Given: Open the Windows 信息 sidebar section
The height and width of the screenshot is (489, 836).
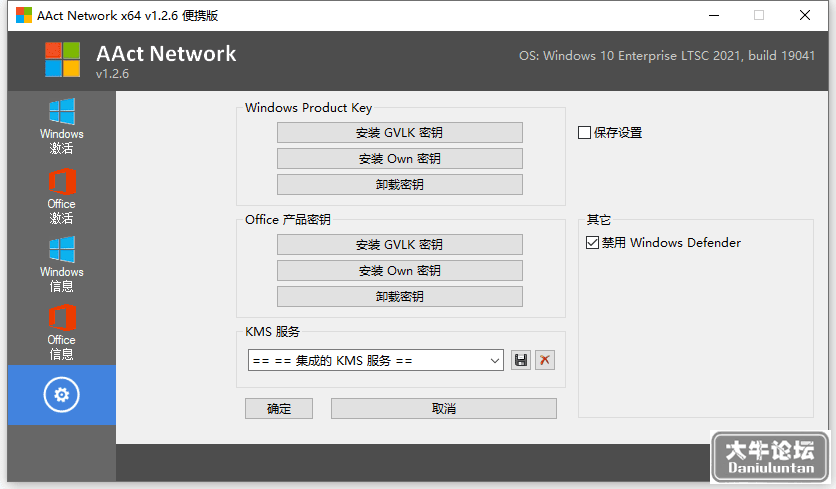Looking at the screenshot, I should pyautogui.click(x=62, y=264).
